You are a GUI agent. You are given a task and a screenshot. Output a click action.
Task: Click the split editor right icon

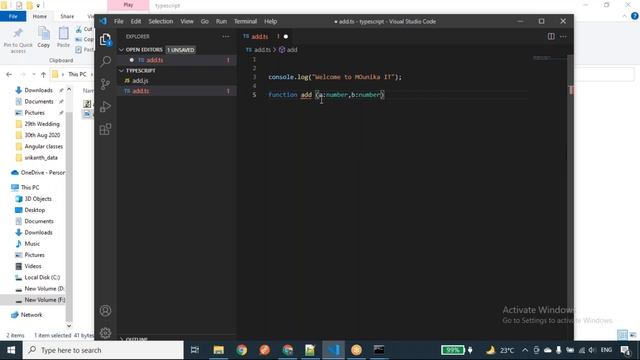coord(551,36)
